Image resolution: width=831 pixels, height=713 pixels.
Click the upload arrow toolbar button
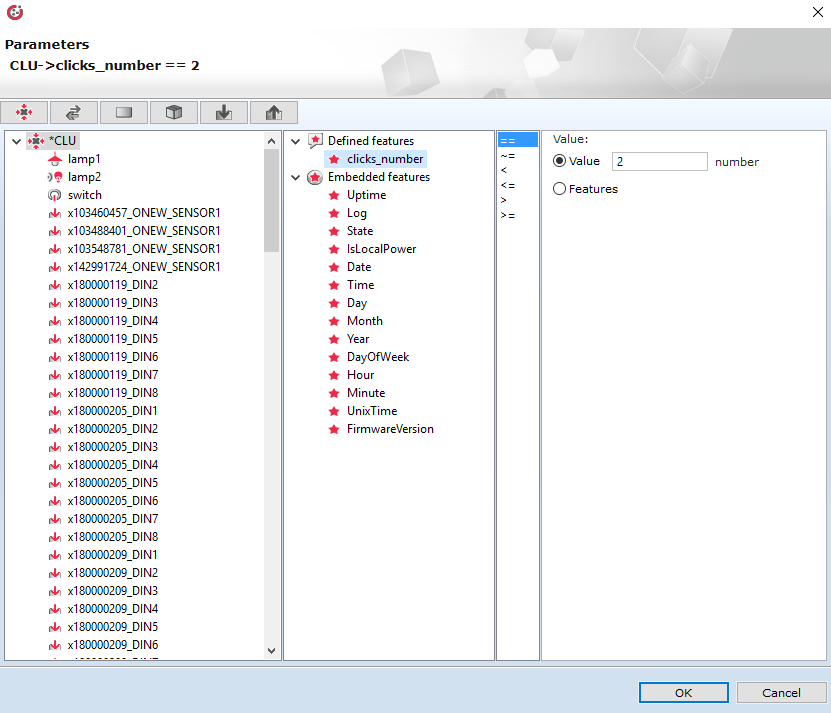[x=273, y=112]
